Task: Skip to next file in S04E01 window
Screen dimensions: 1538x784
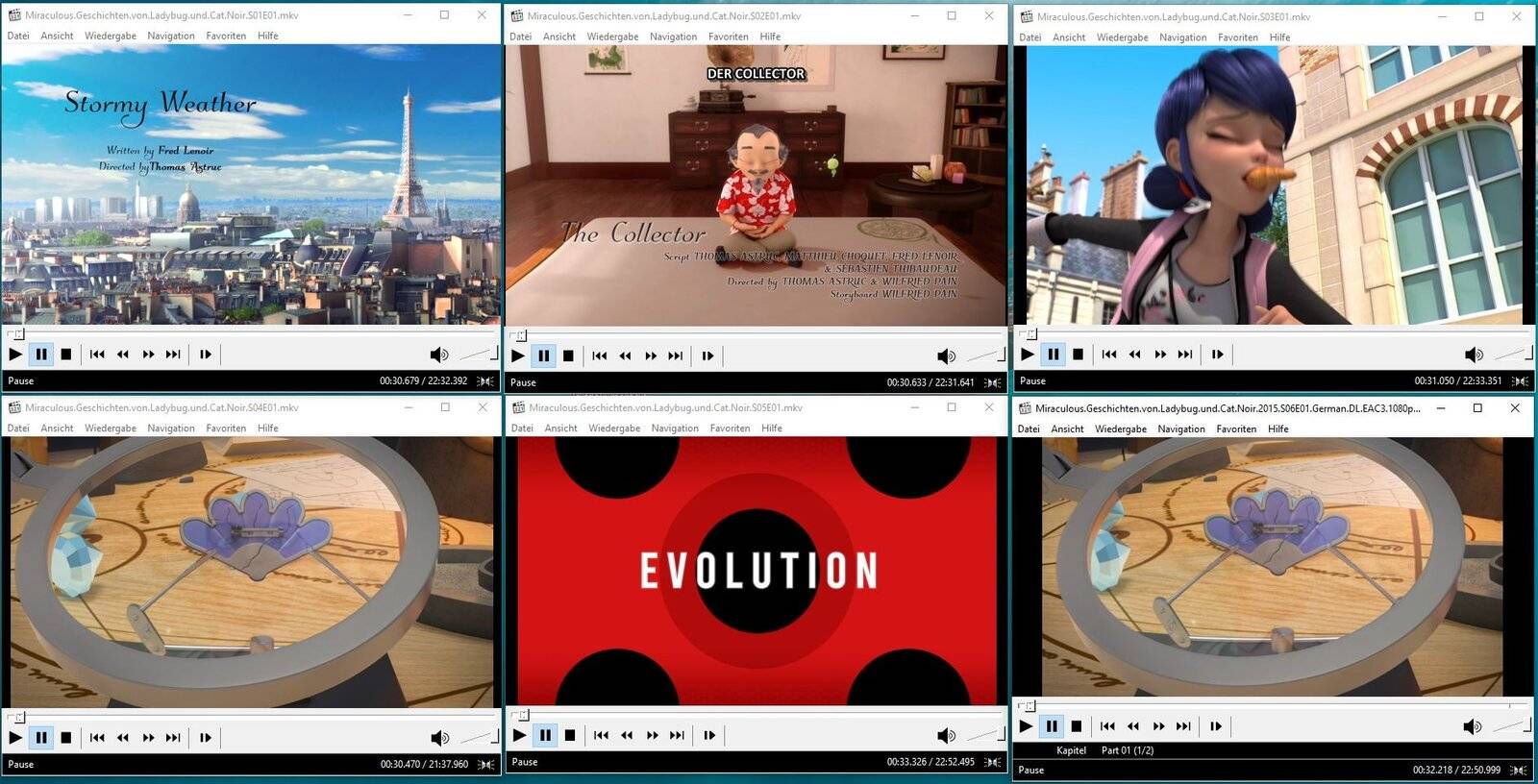Action: 173,738
